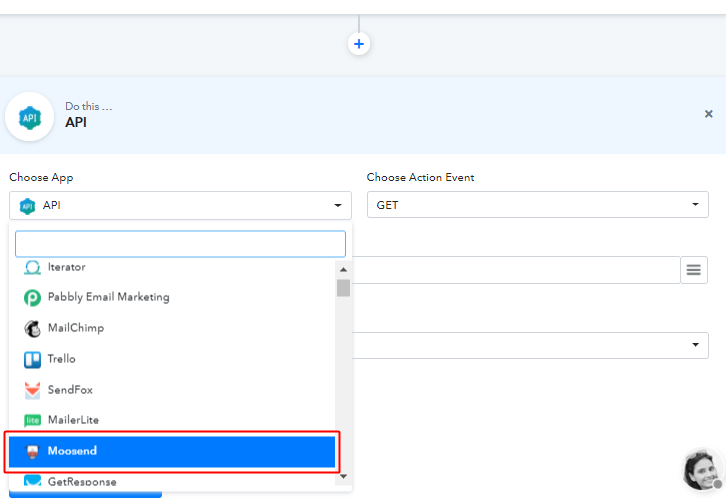Open the hamburger menu beside endpoint field
This screenshot has width=726, height=500.
coord(694,270)
